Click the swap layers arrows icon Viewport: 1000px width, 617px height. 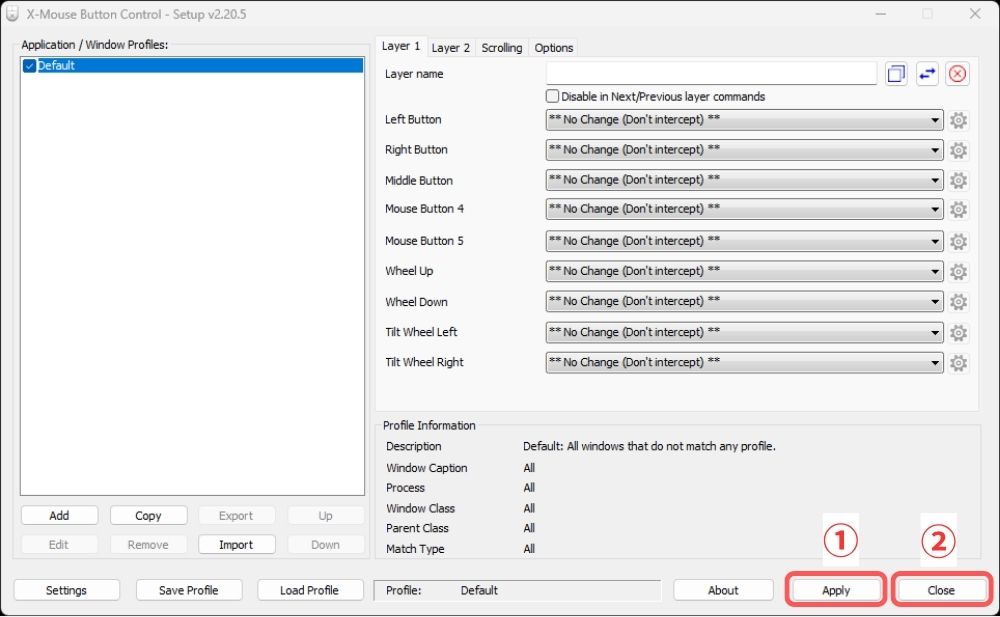(x=927, y=74)
